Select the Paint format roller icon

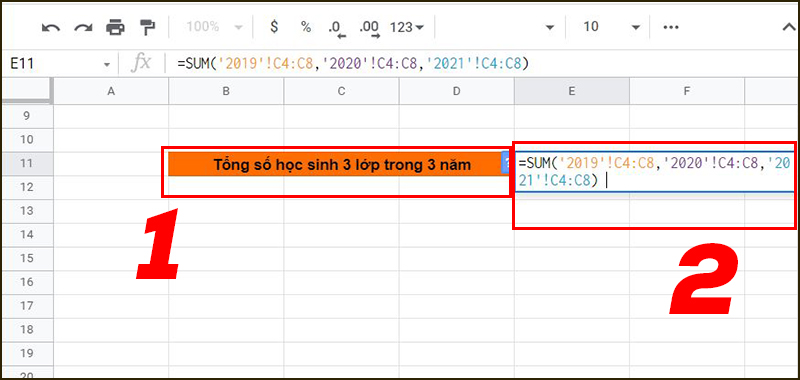pyautogui.click(x=147, y=28)
